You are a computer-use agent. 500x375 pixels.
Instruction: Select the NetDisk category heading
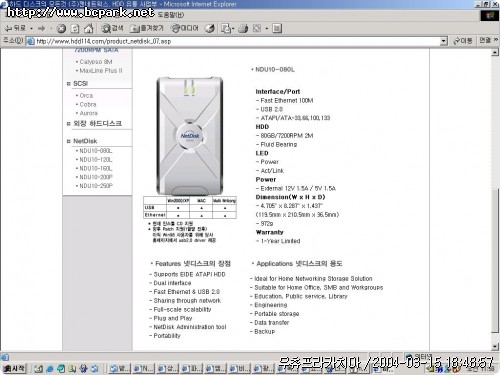[85, 141]
